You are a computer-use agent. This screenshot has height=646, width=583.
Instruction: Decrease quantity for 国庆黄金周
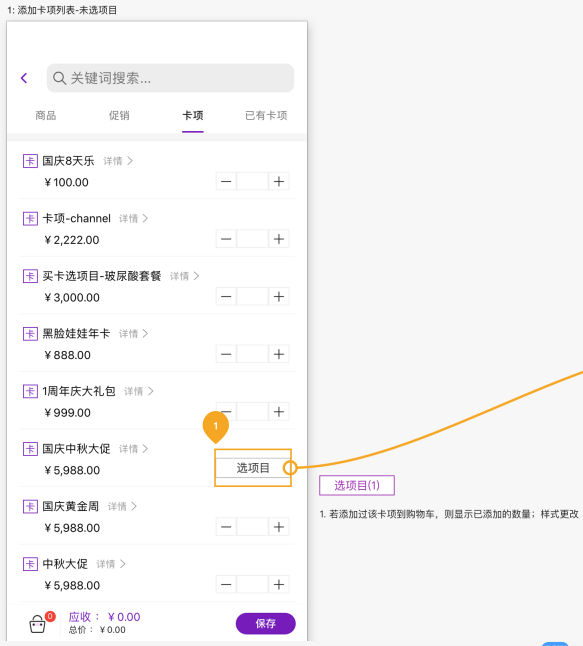click(x=226, y=527)
